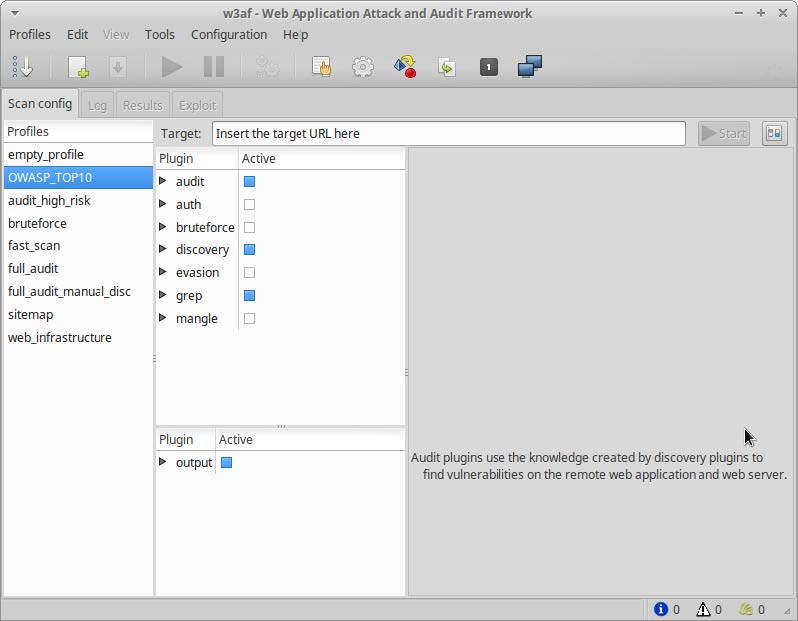Open the proxy tool monitors icon
The height and width of the screenshot is (621, 798).
coord(530,67)
